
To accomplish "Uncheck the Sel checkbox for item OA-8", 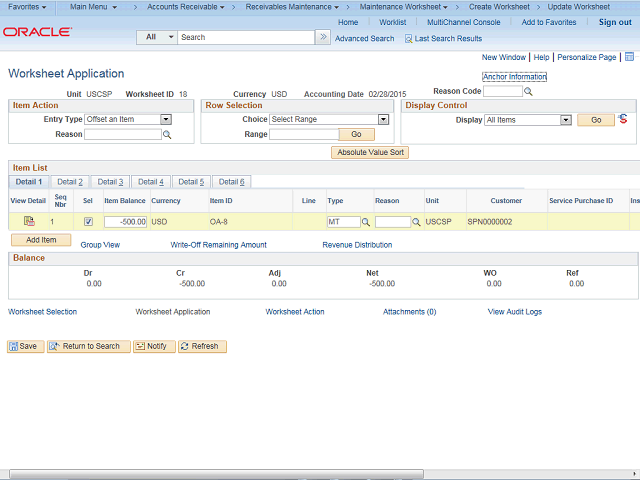I will 88,222.
